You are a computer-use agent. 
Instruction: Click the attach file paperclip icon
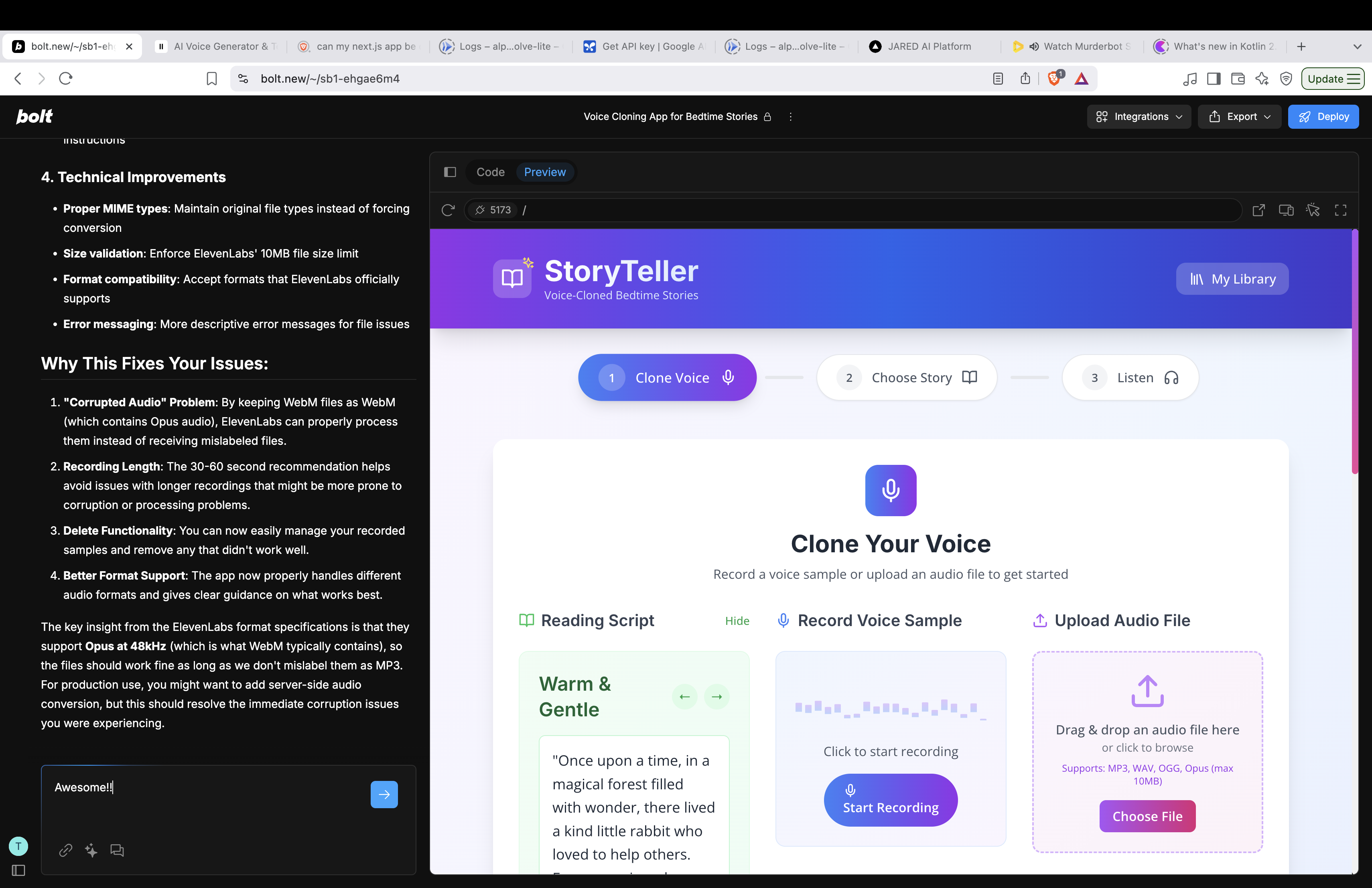pyautogui.click(x=66, y=850)
